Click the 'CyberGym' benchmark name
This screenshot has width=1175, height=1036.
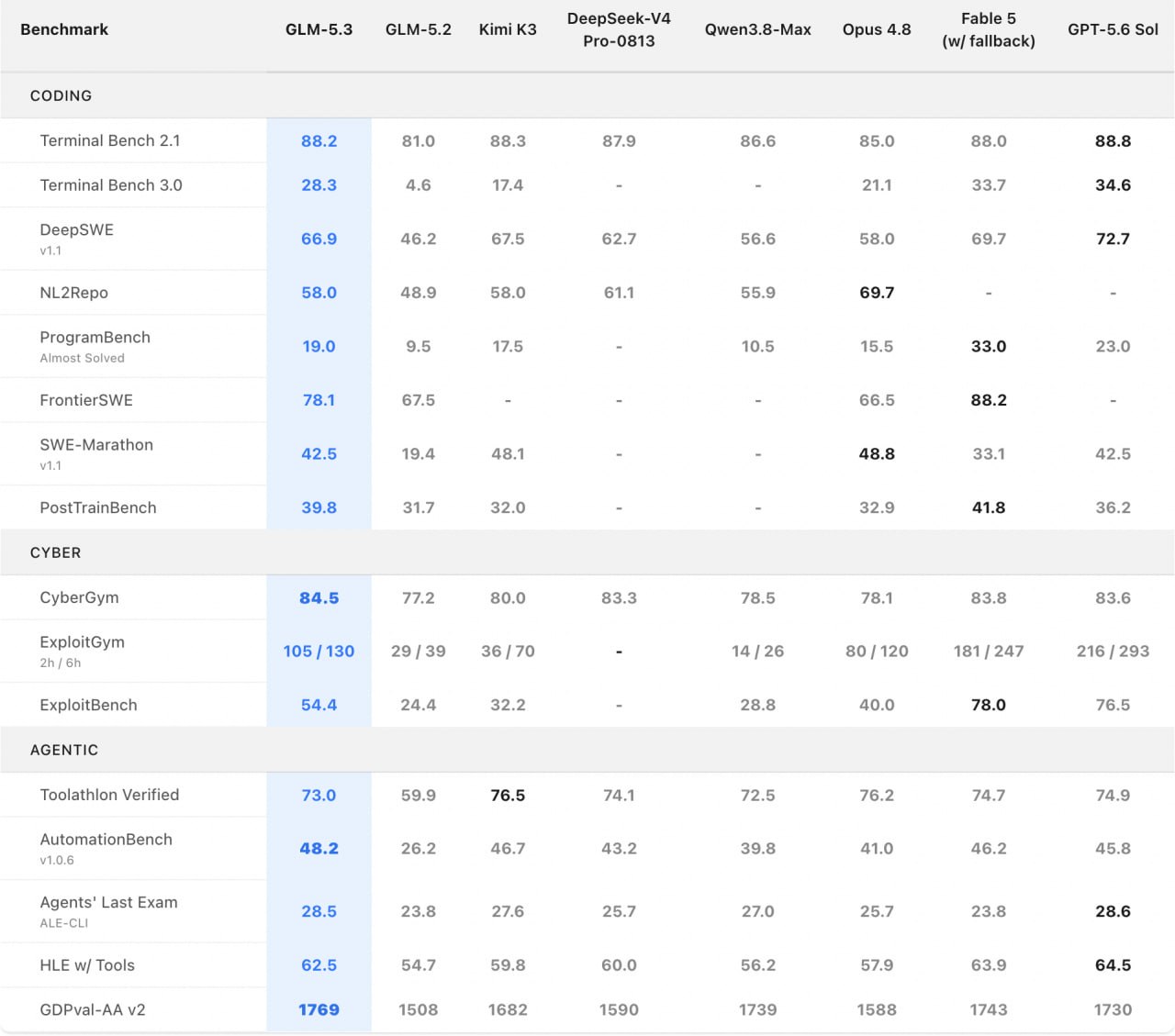79,597
